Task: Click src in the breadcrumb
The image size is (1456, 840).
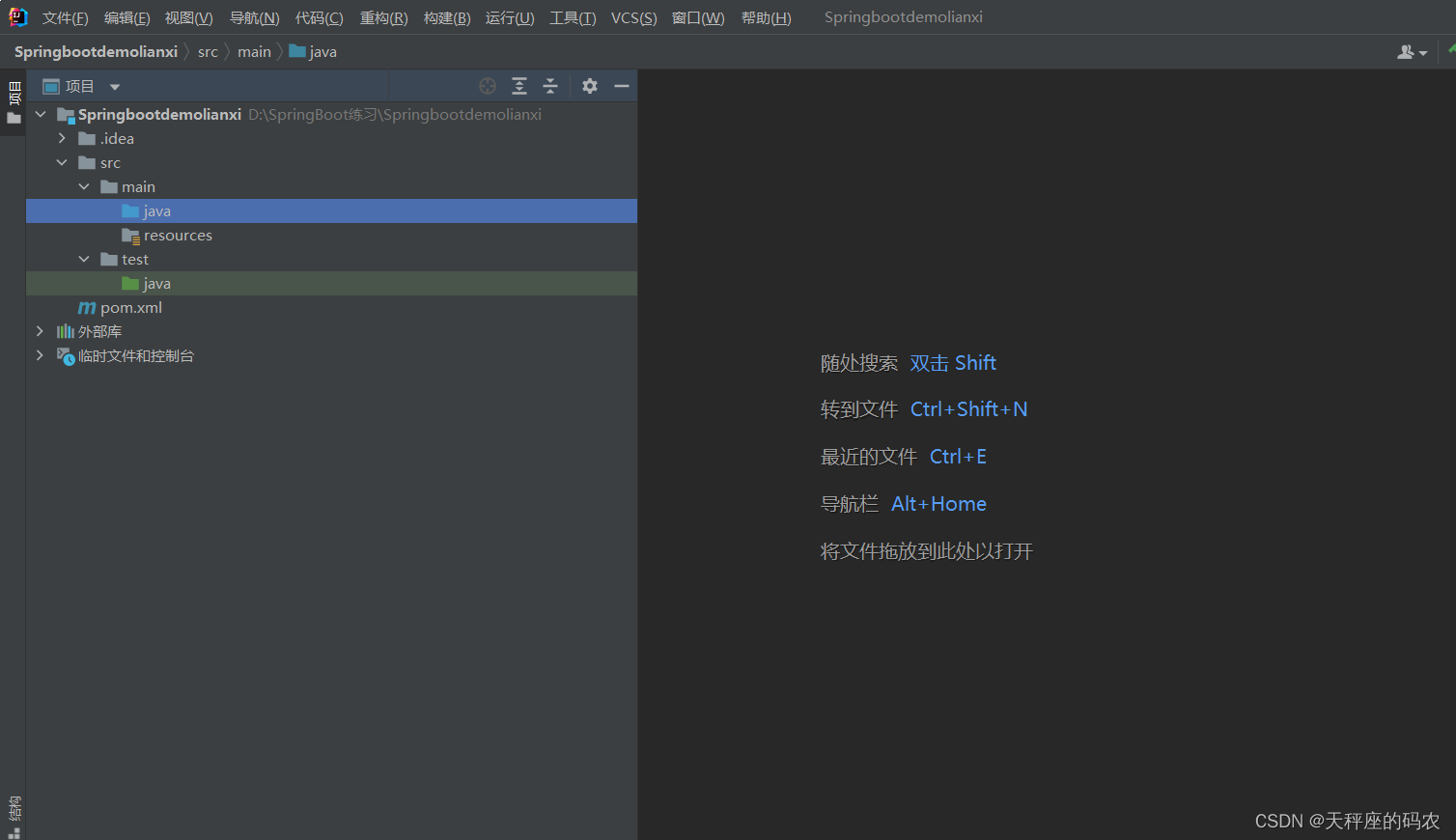Action: pyautogui.click(x=208, y=52)
